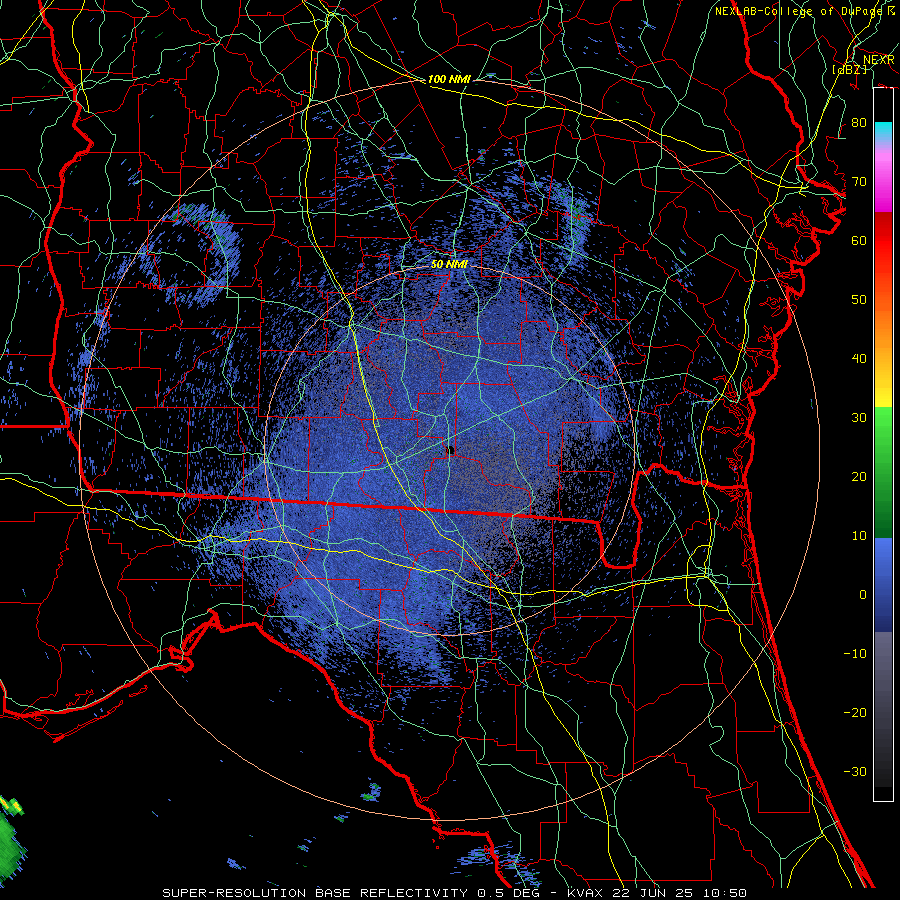Click the 20 value on the color scale
This screenshot has height=900, width=900.
pyautogui.click(x=859, y=477)
